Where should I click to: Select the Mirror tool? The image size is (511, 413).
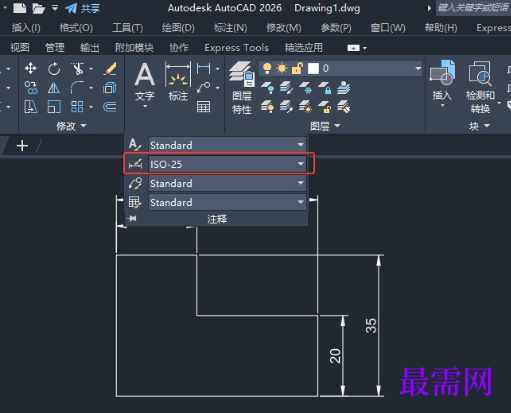[x=54, y=88]
